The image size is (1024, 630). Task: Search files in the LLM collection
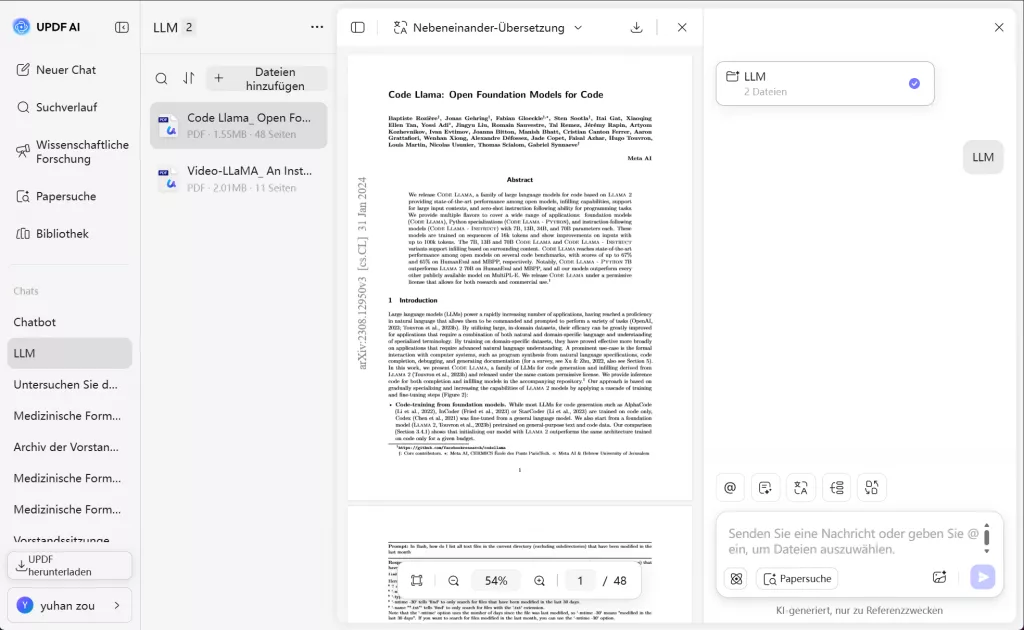point(161,79)
